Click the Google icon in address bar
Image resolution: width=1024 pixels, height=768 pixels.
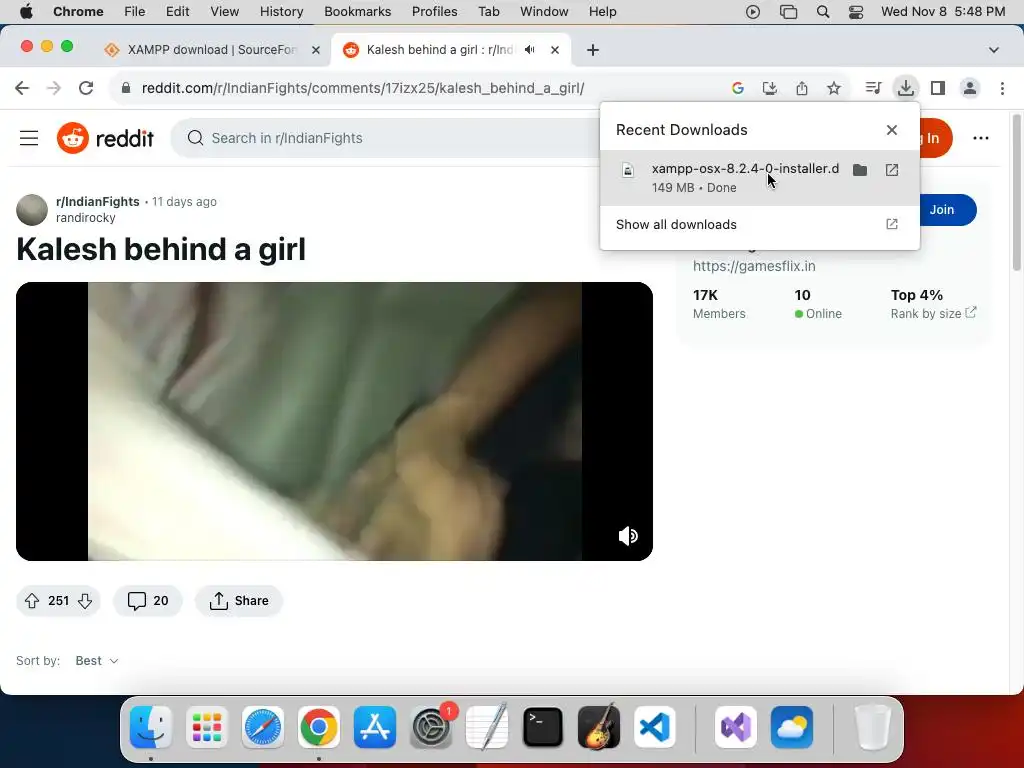coord(738,88)
